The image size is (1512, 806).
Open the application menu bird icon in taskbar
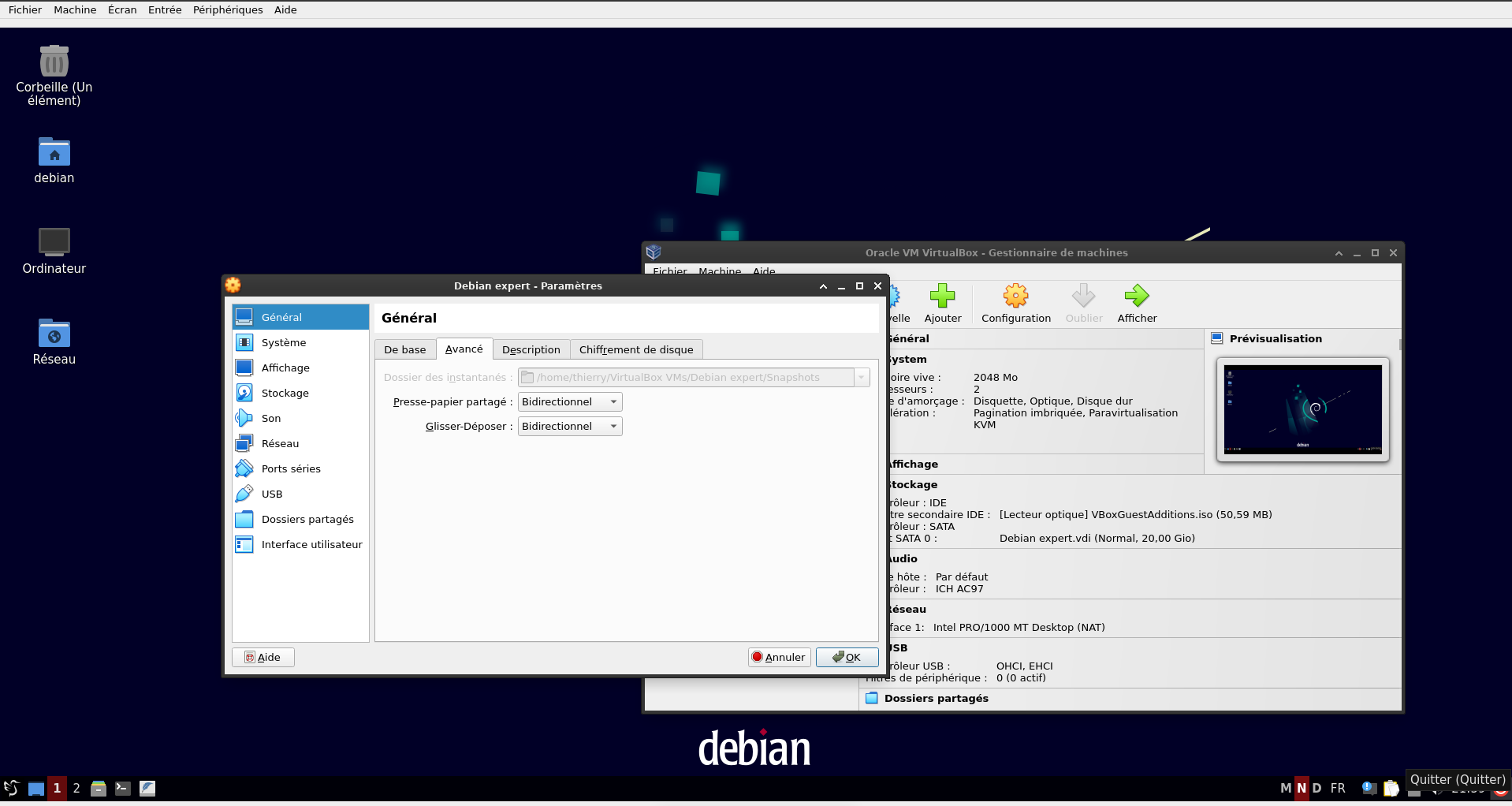point(11,788)
